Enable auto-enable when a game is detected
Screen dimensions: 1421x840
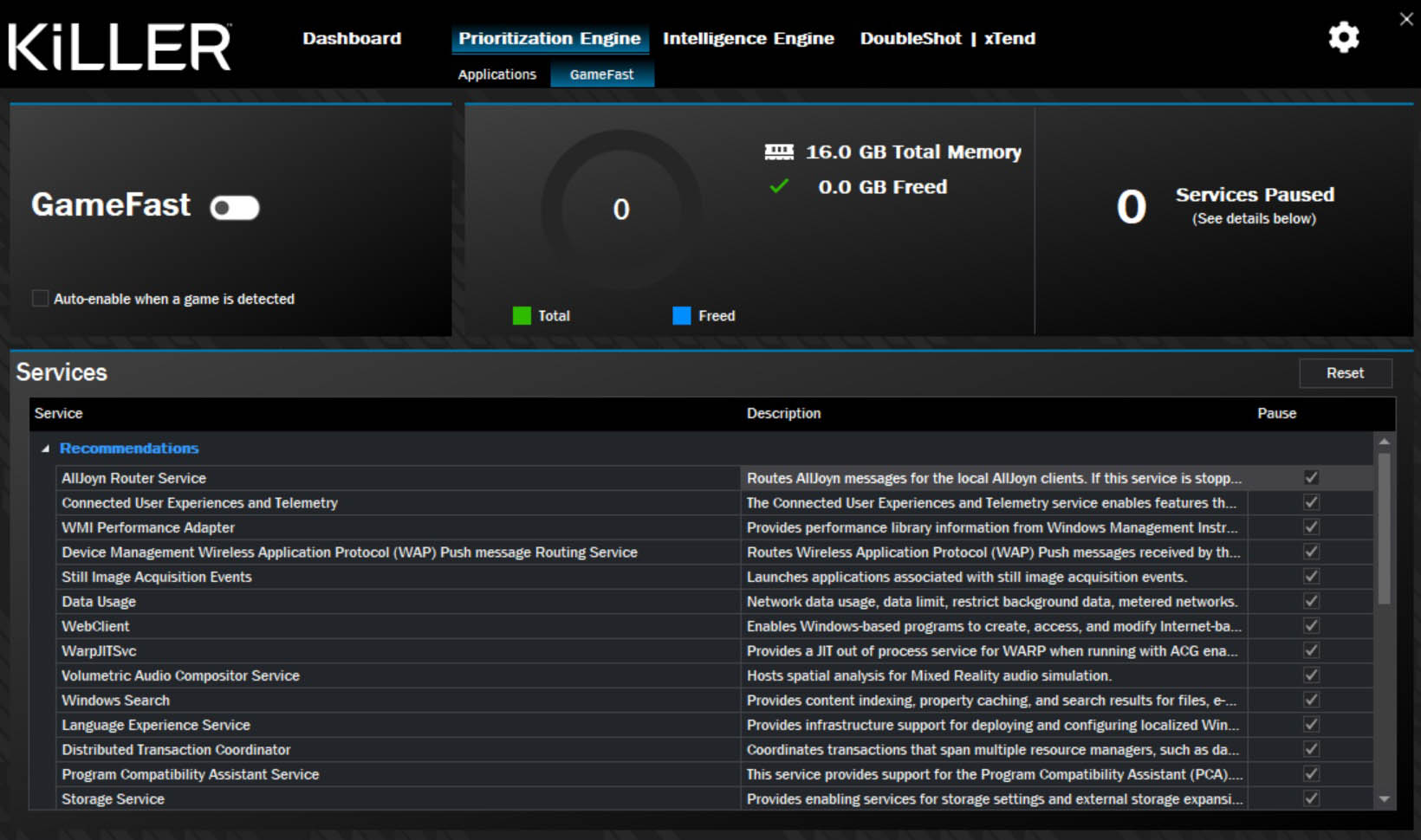tap(40, 299)
